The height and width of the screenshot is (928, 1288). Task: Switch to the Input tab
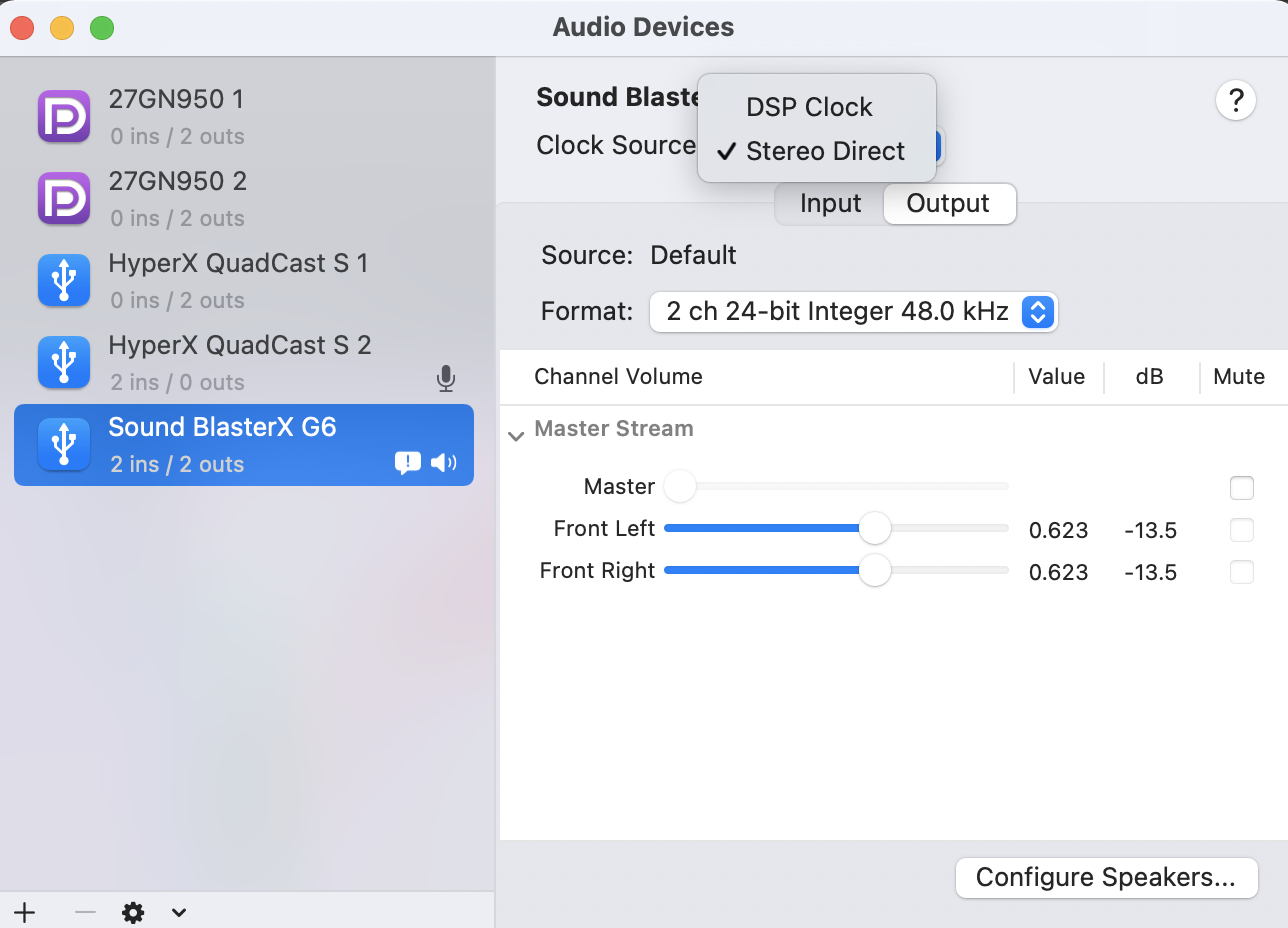click(830, 204)
